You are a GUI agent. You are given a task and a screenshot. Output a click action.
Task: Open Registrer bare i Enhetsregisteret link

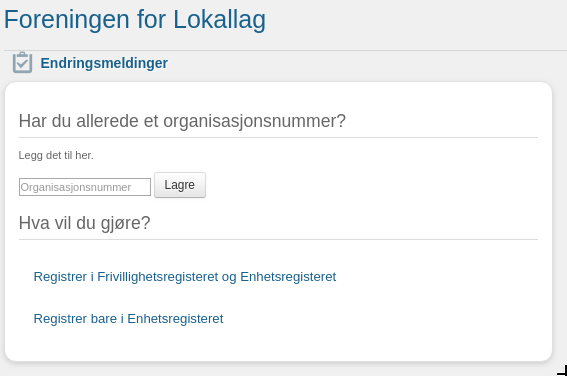click(x=128, y=319)
